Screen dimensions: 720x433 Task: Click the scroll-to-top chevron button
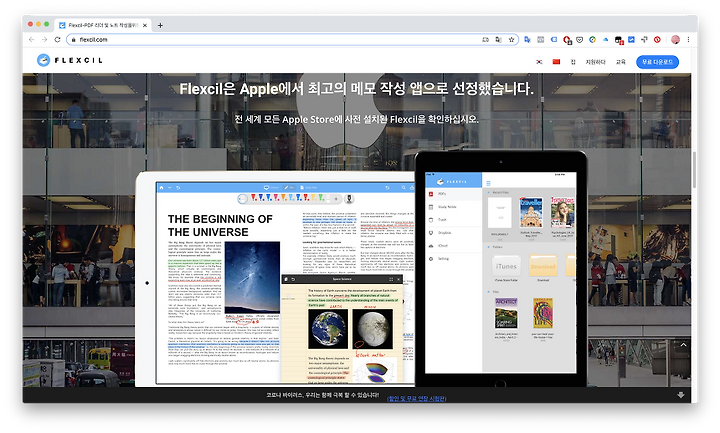click(683, 345)
